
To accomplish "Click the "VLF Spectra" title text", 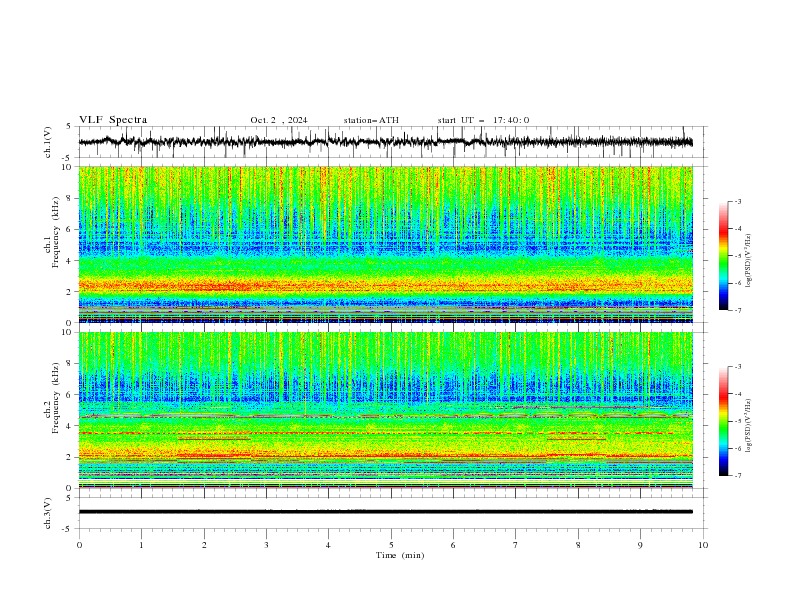I will (113, 120).
